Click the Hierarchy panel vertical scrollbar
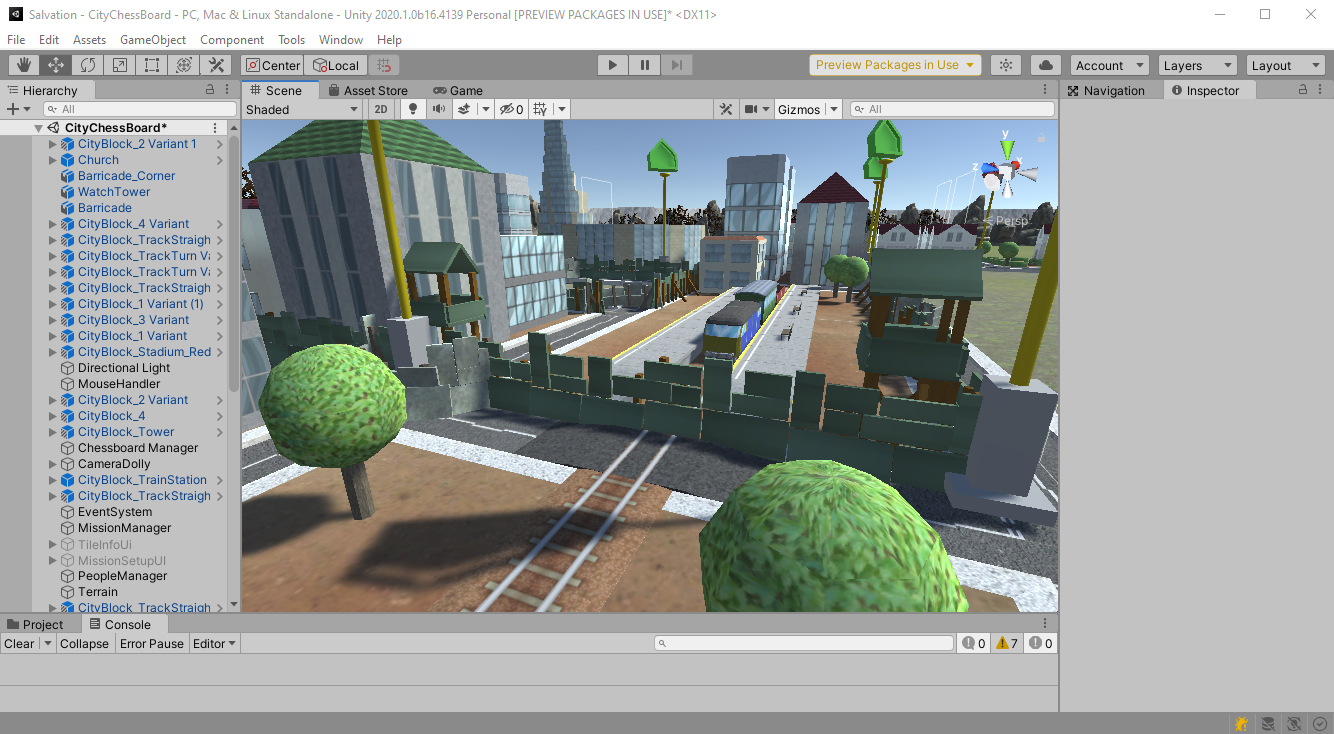Screen dimensions: 1334x734 (x=234, y=260)
